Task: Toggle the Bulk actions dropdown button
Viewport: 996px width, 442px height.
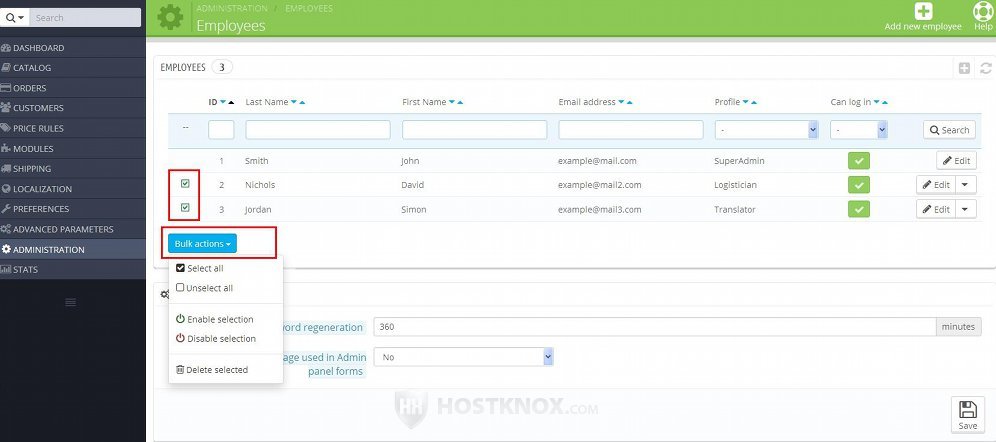Action: tap(202, 244)
